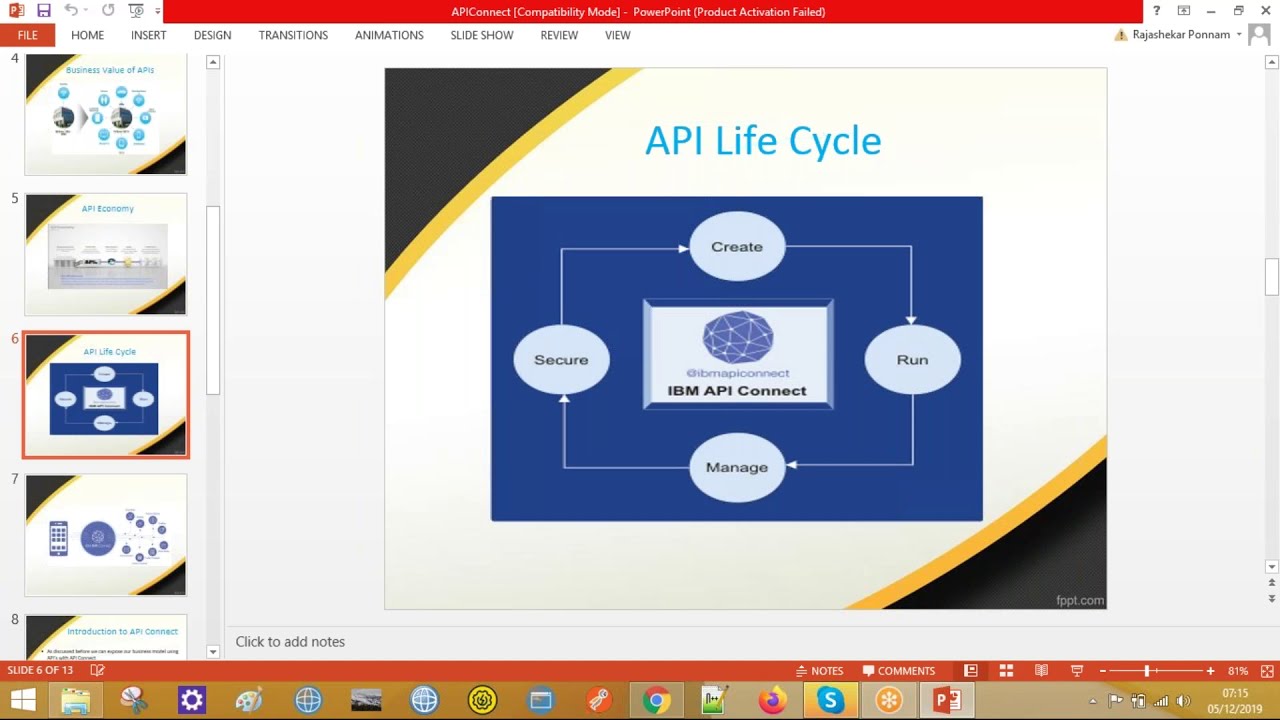Click the Ribbon Display Options icon

(x=1184, y=11)
